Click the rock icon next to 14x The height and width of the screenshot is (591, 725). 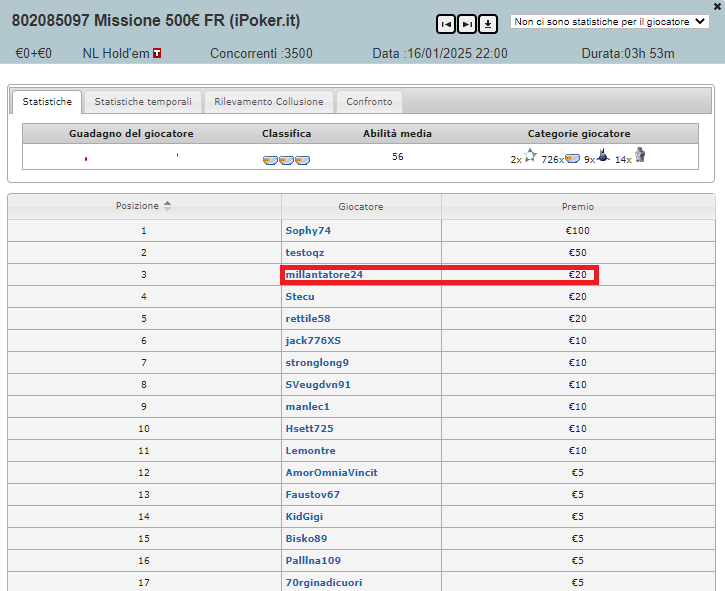[x=640, y=155]
